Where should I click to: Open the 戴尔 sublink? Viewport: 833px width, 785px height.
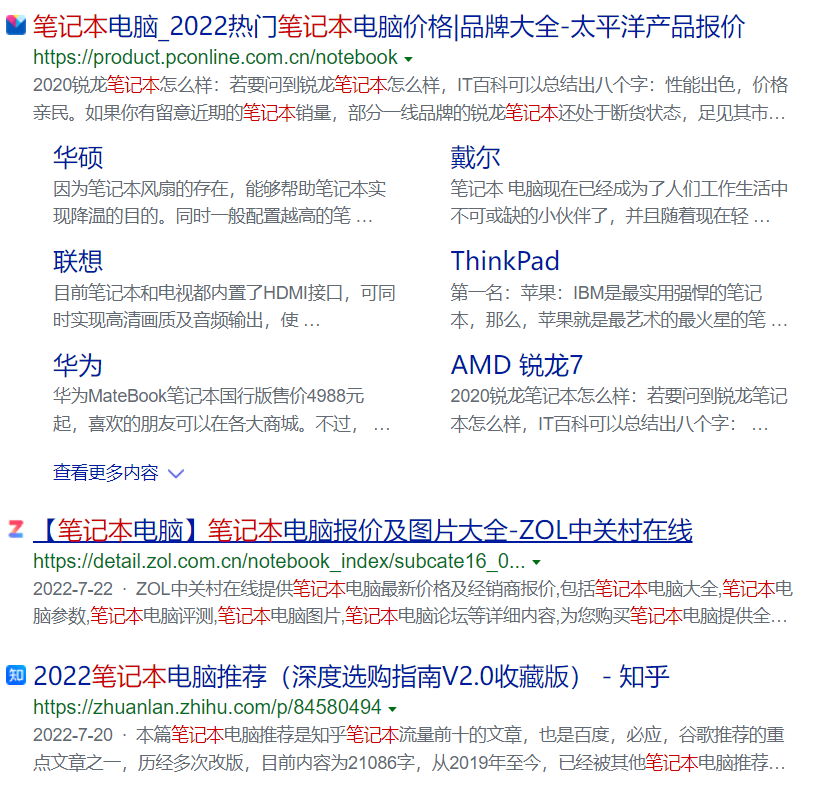point(475,157)
